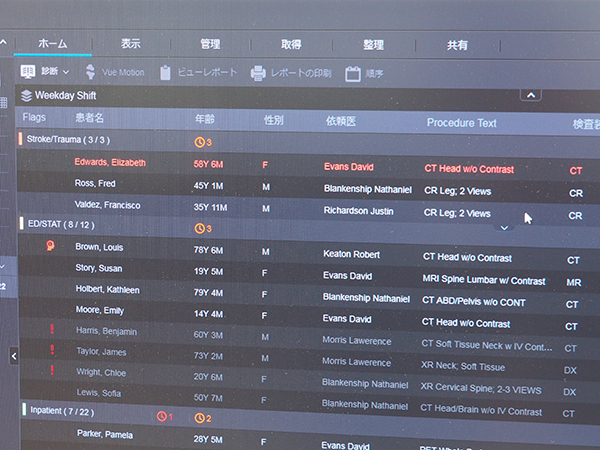This screenshot has height=450, width=600.
Task: Select patient row Edwards, Elizabeth
Action: coord(110,162)
